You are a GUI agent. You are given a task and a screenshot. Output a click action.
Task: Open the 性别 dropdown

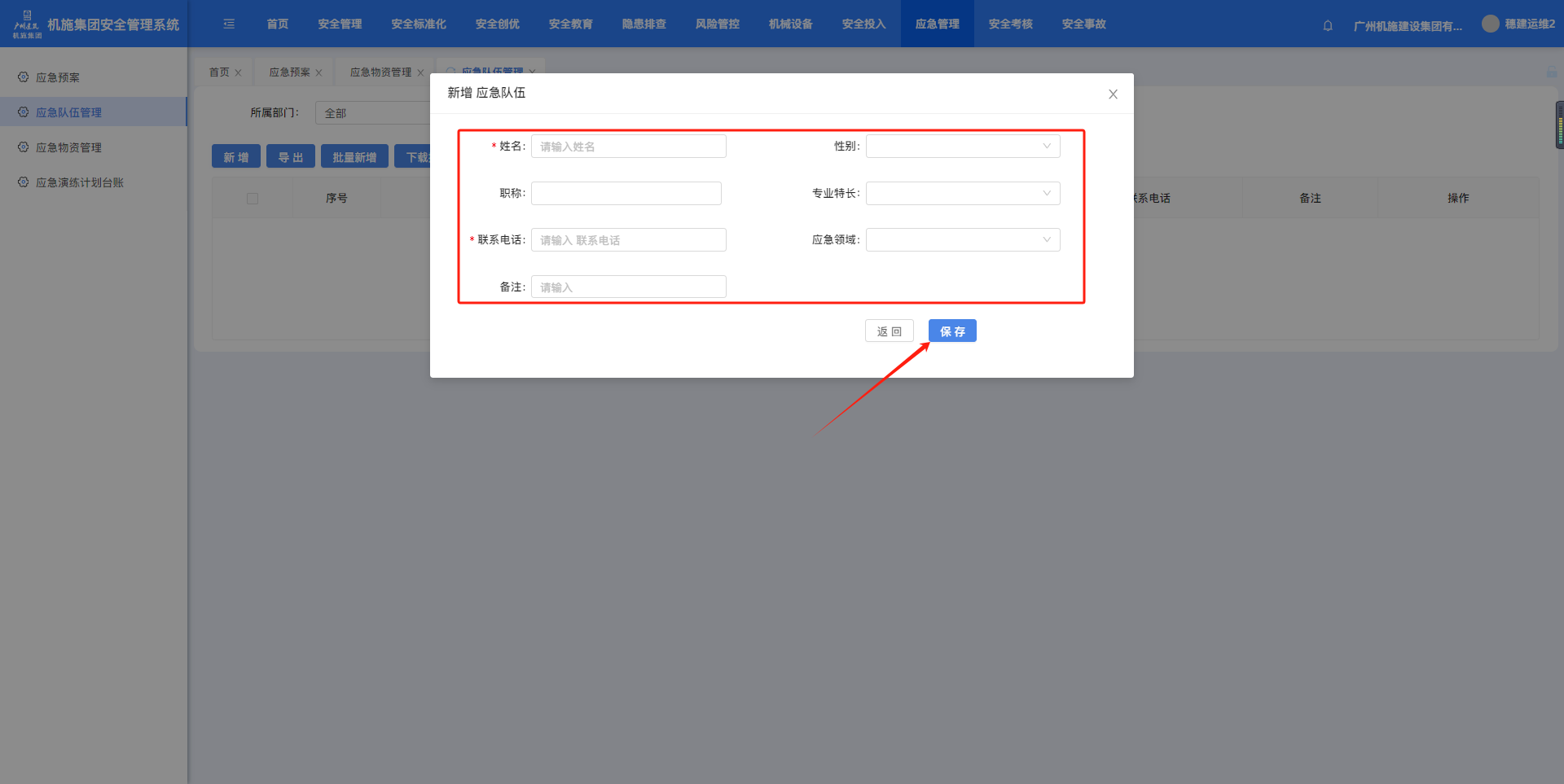point(962,147)
